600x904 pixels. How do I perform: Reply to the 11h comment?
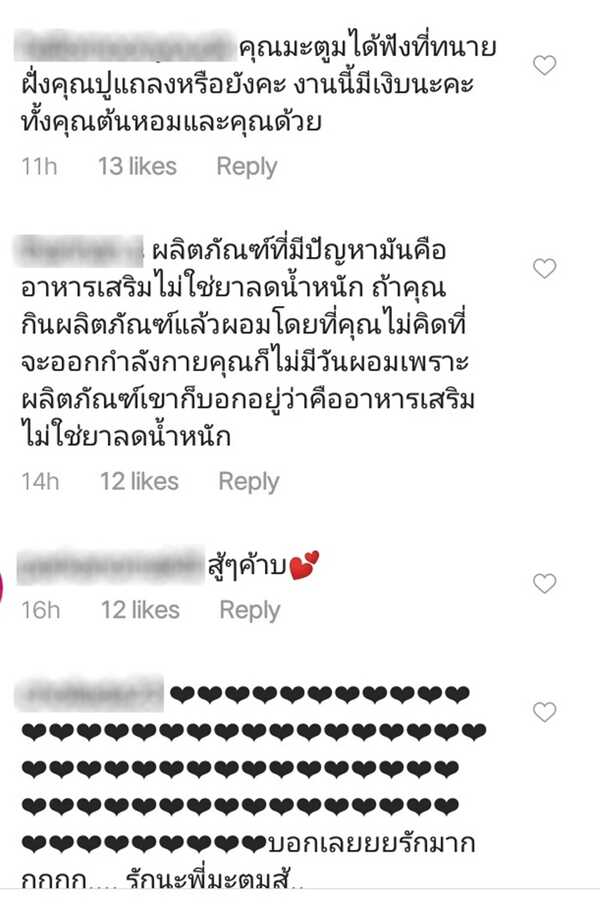click(x=247, y=167)
